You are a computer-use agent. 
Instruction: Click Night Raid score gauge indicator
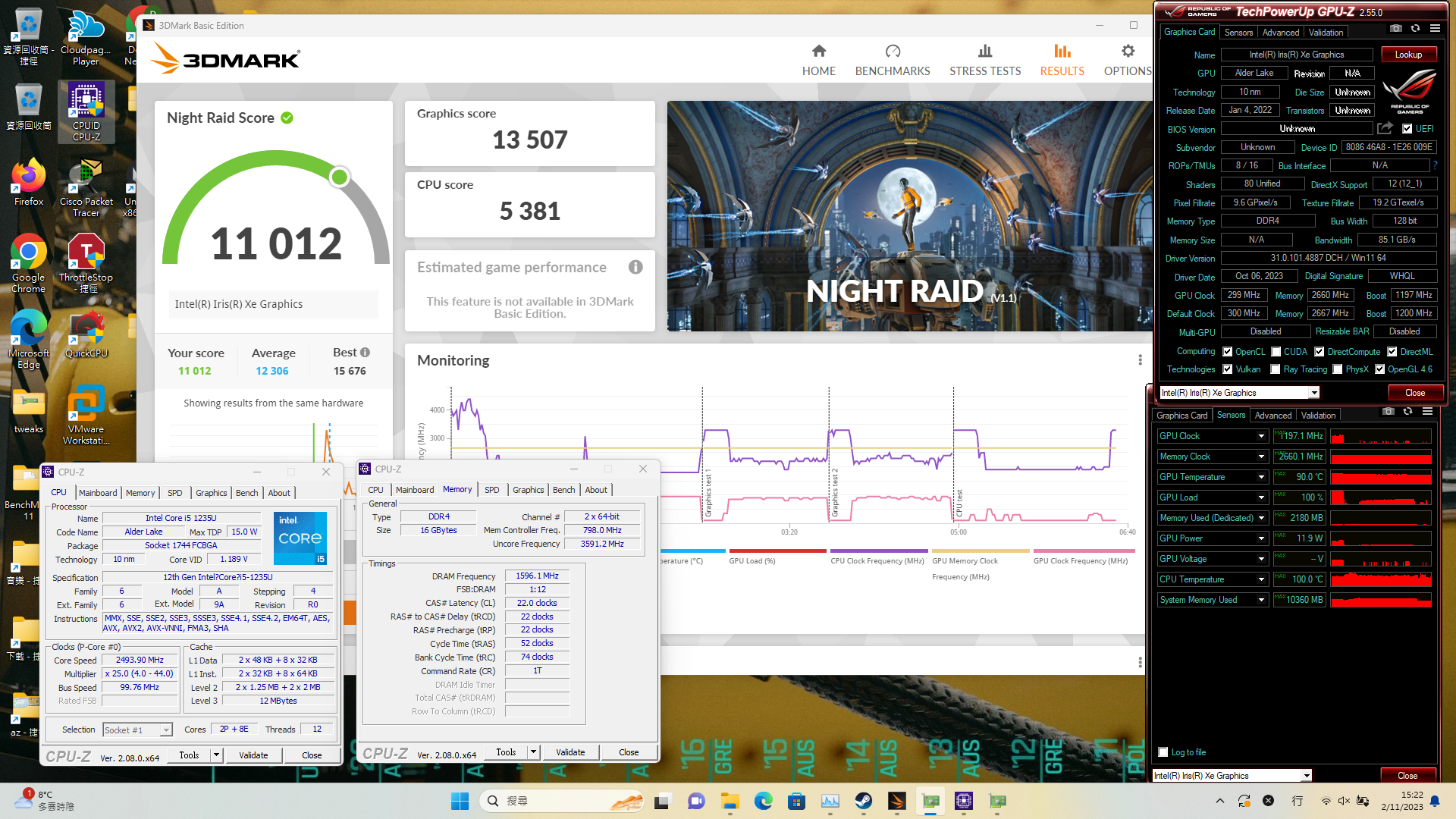pyautogui.click(x=340, y=177)
